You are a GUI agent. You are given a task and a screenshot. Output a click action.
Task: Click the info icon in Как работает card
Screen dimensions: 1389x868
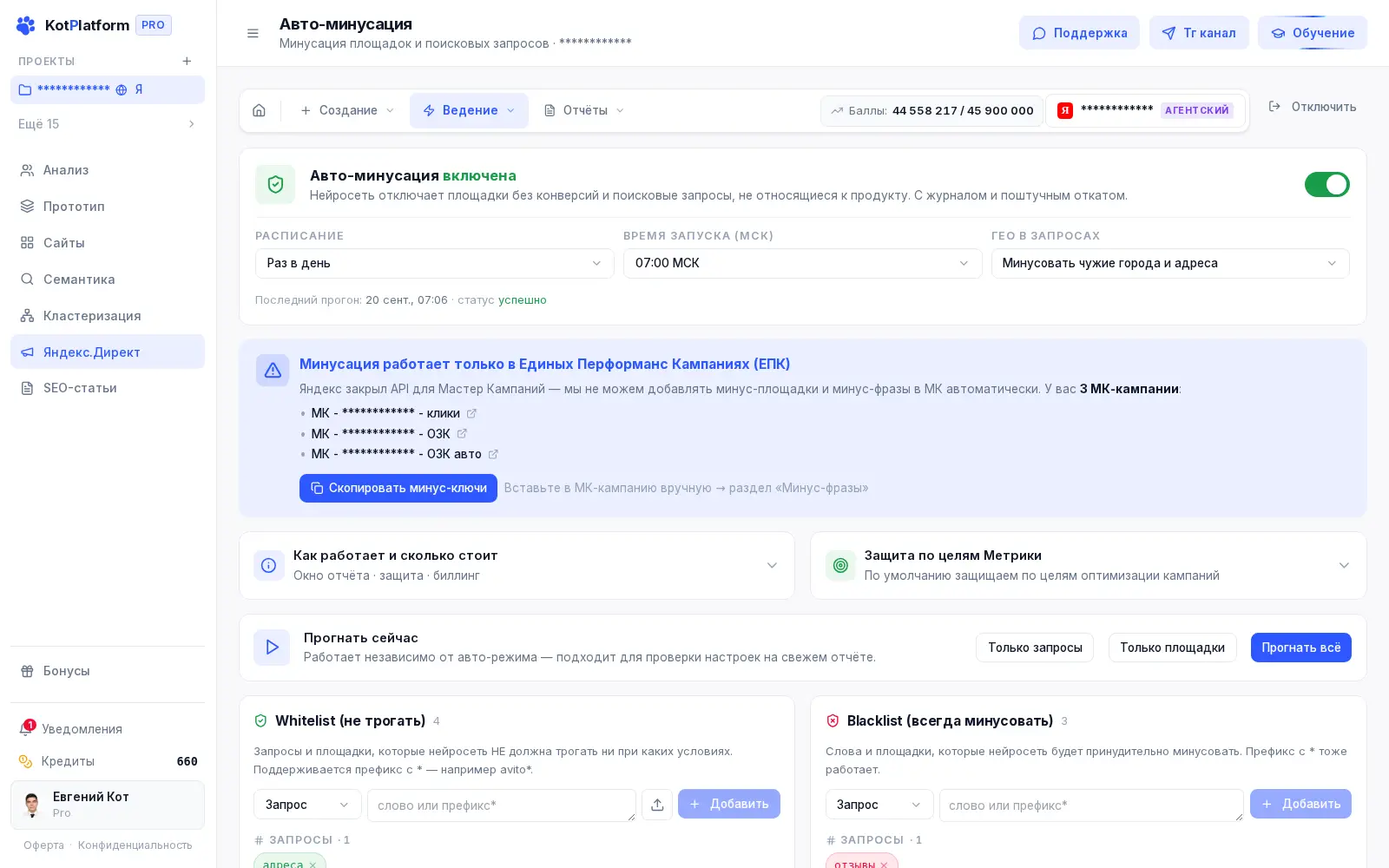pos(269,565)
